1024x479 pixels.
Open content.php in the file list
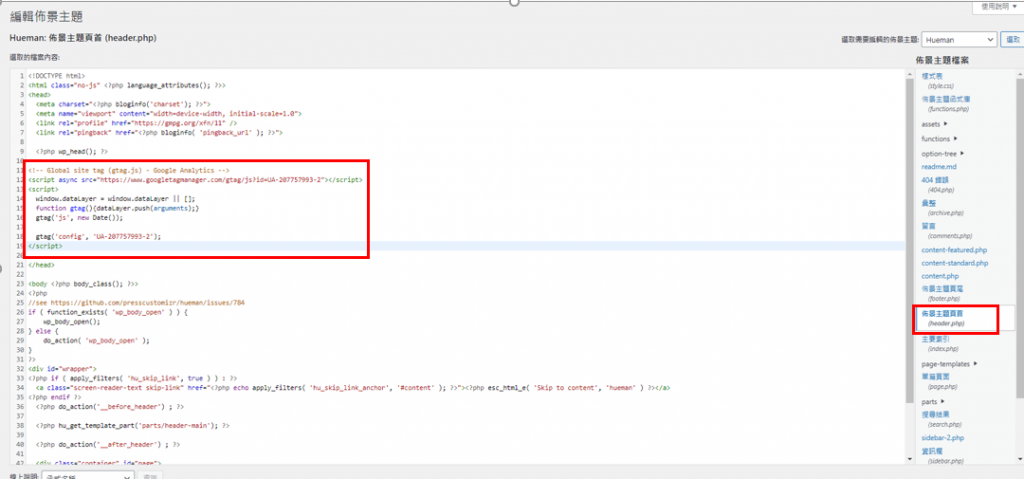(x=940, y=276)
